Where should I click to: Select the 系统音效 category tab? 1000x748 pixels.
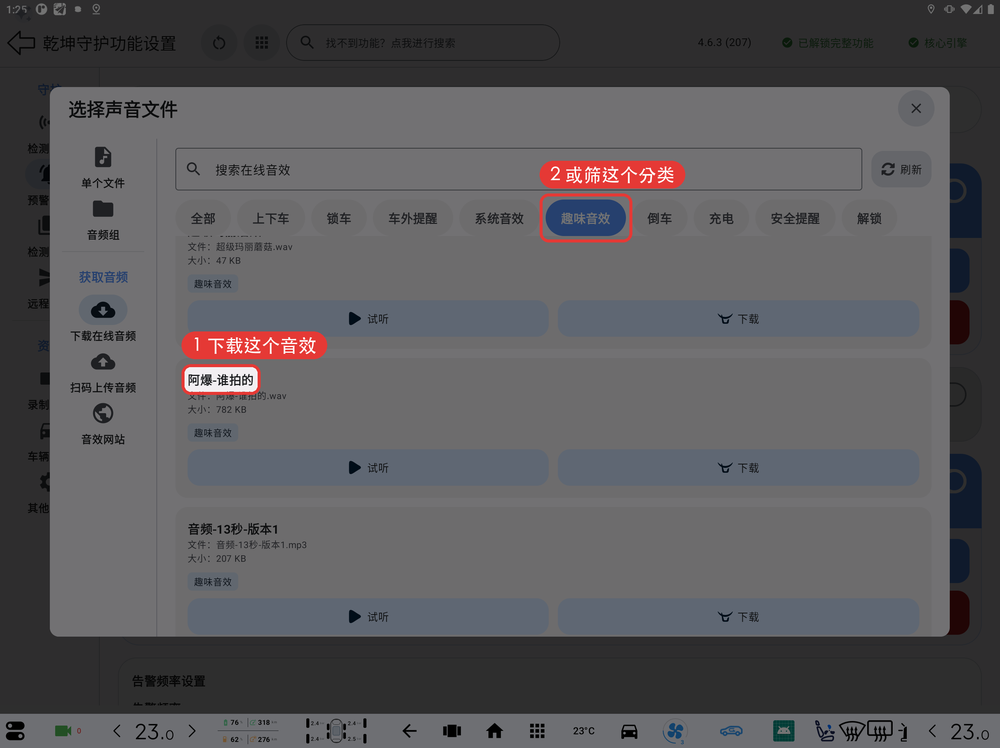click(499, 219)
